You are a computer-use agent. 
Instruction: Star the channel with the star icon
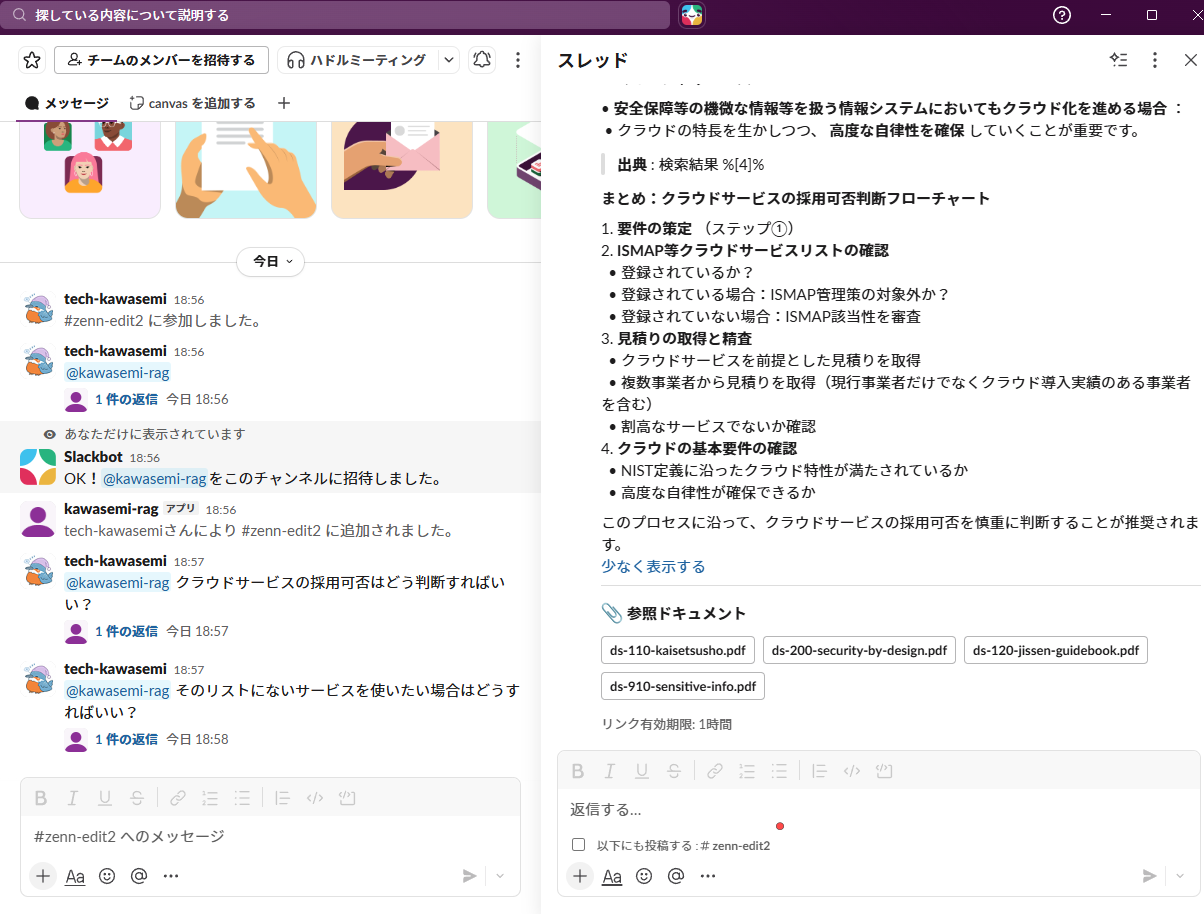click(32, 60)
